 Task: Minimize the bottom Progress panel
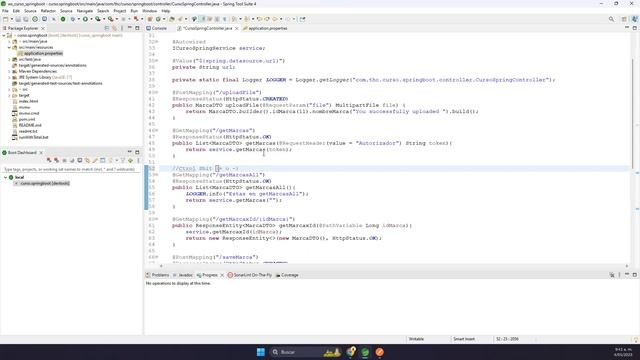pos(627,275)
